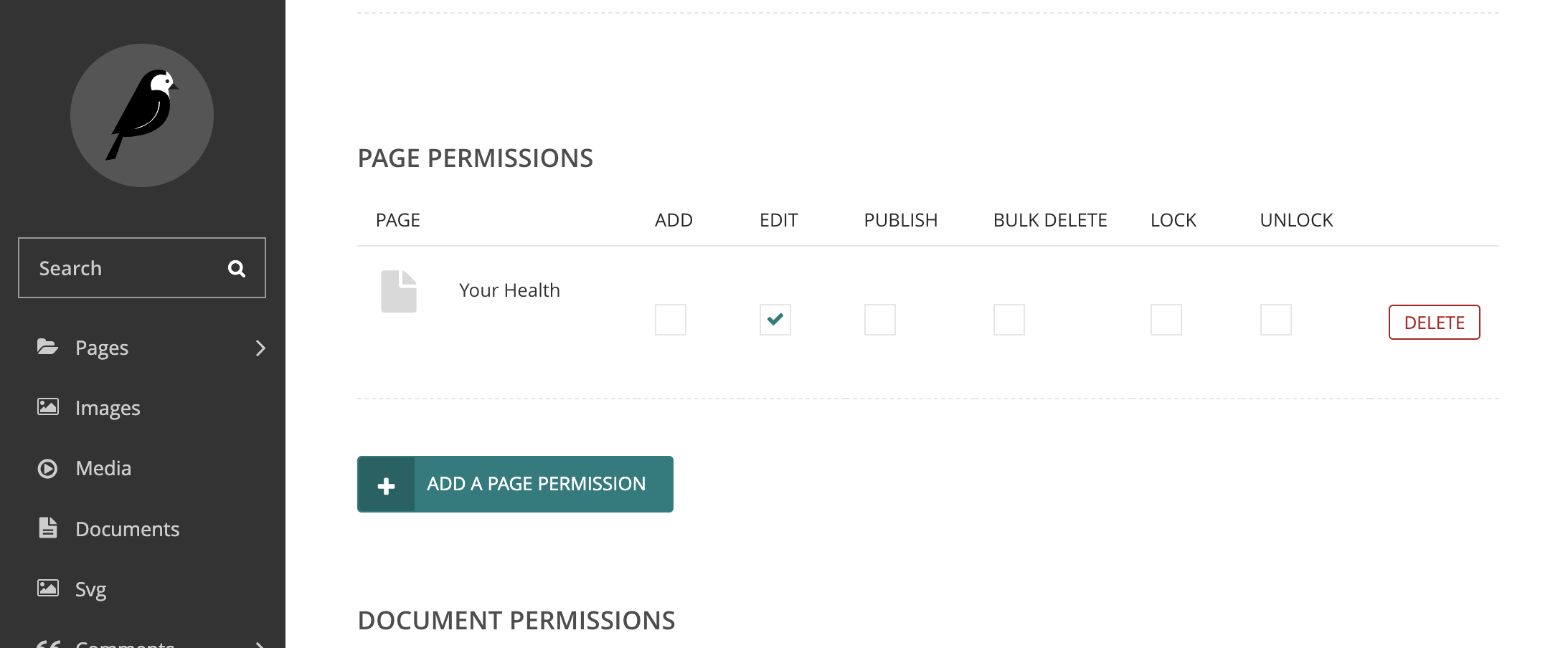Click the Your Health page icon
Viewport: 1568px width, 648px height.
point(399,291)
